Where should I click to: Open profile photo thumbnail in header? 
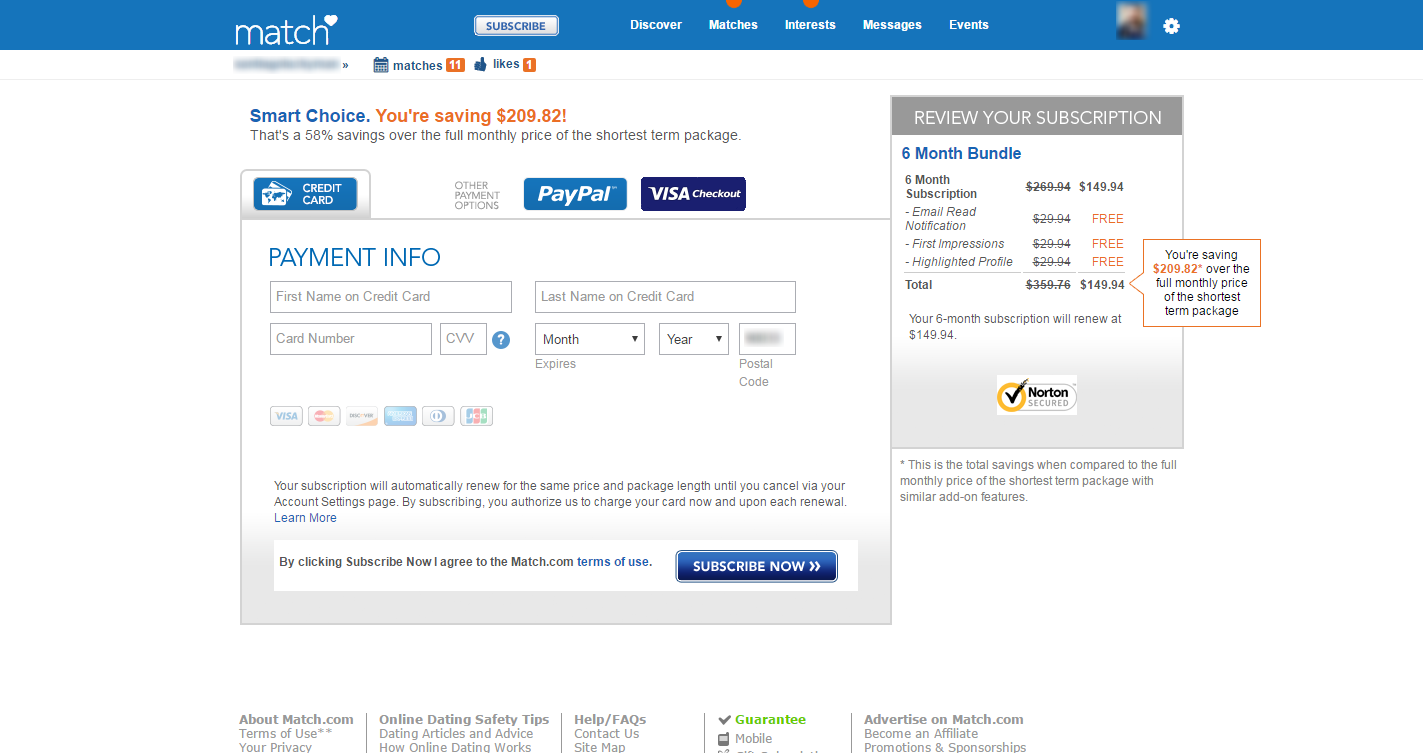point(1132,21)
